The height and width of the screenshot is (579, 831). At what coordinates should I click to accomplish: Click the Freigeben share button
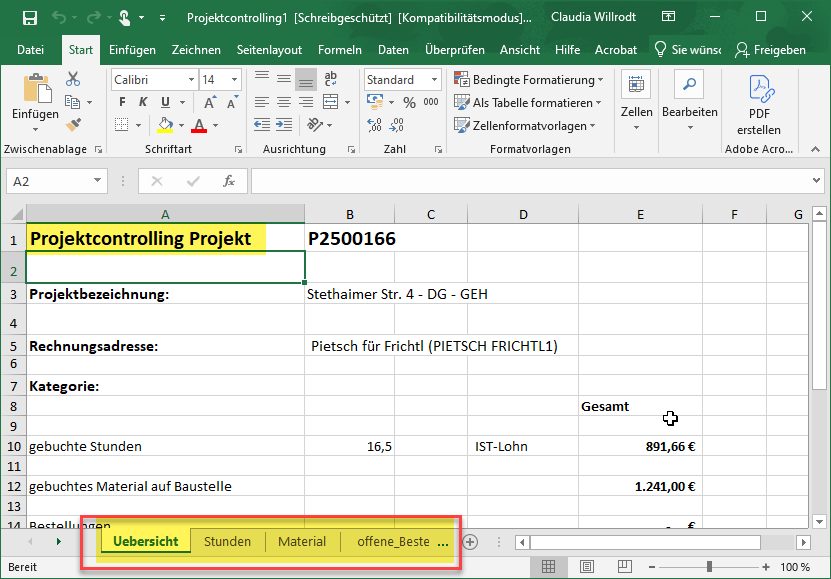tap(771, 50)
